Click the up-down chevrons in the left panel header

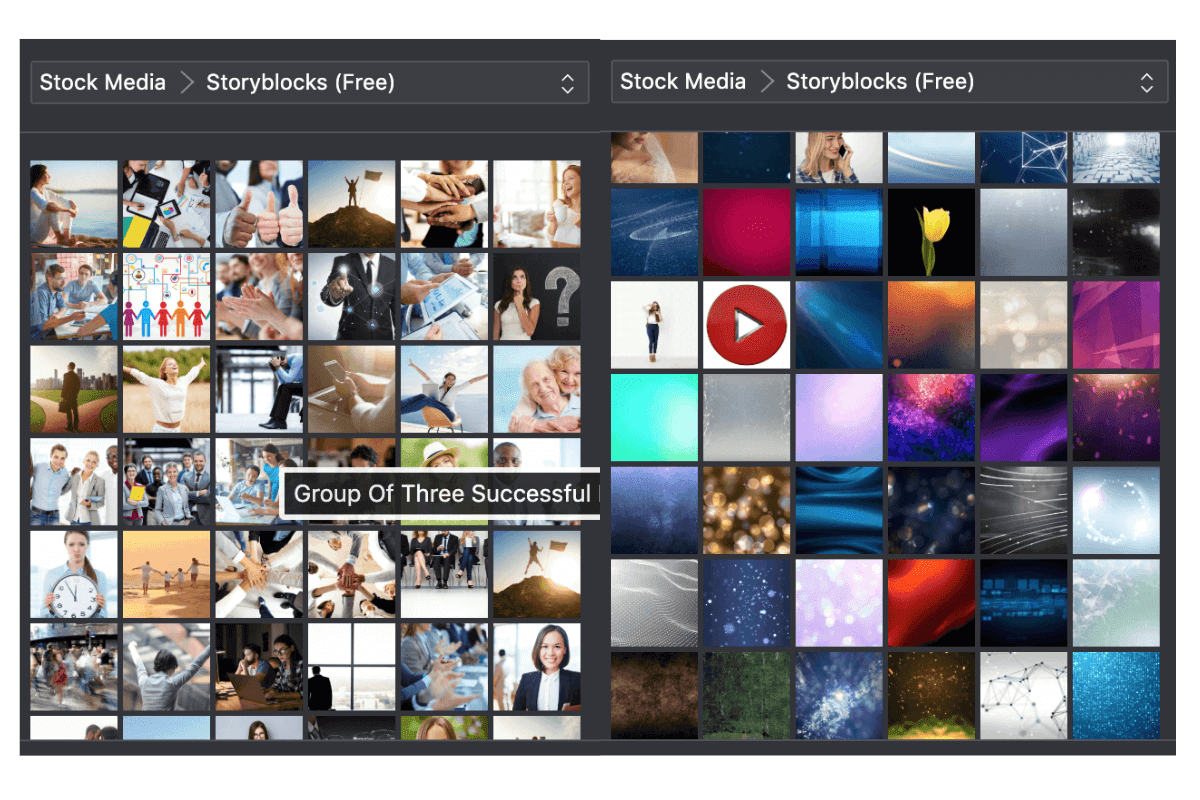pyautogui.click(x=567, y=83)
